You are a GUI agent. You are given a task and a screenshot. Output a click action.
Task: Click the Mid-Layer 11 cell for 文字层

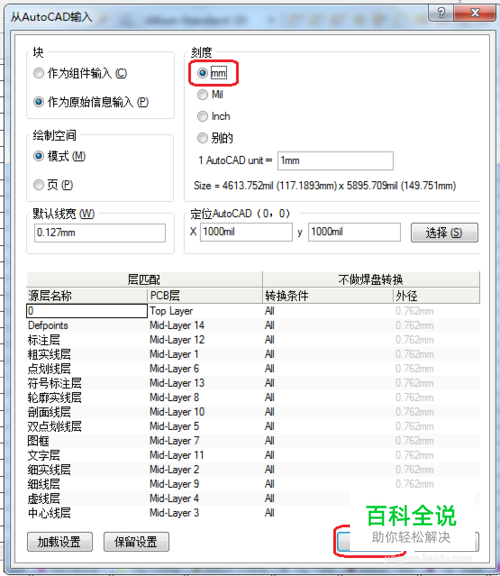205,455
